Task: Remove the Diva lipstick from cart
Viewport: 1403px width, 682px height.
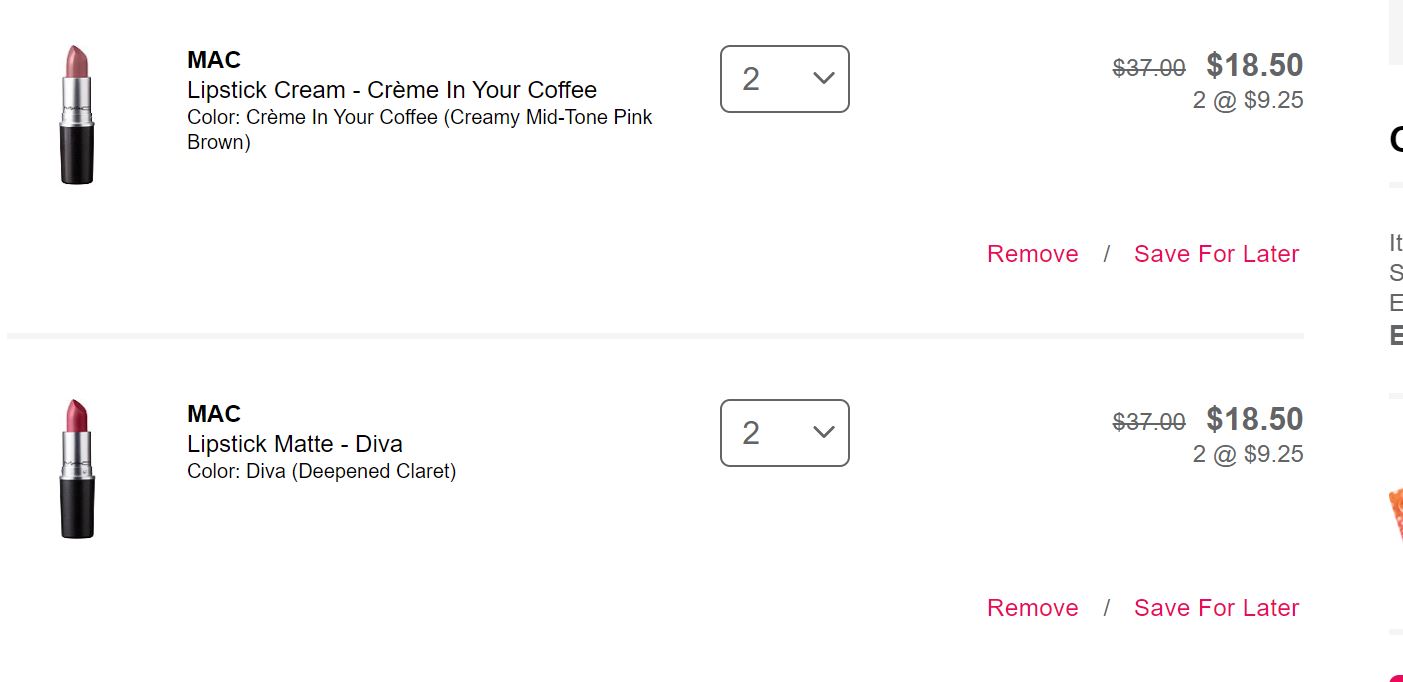Action: [1032, 608]
